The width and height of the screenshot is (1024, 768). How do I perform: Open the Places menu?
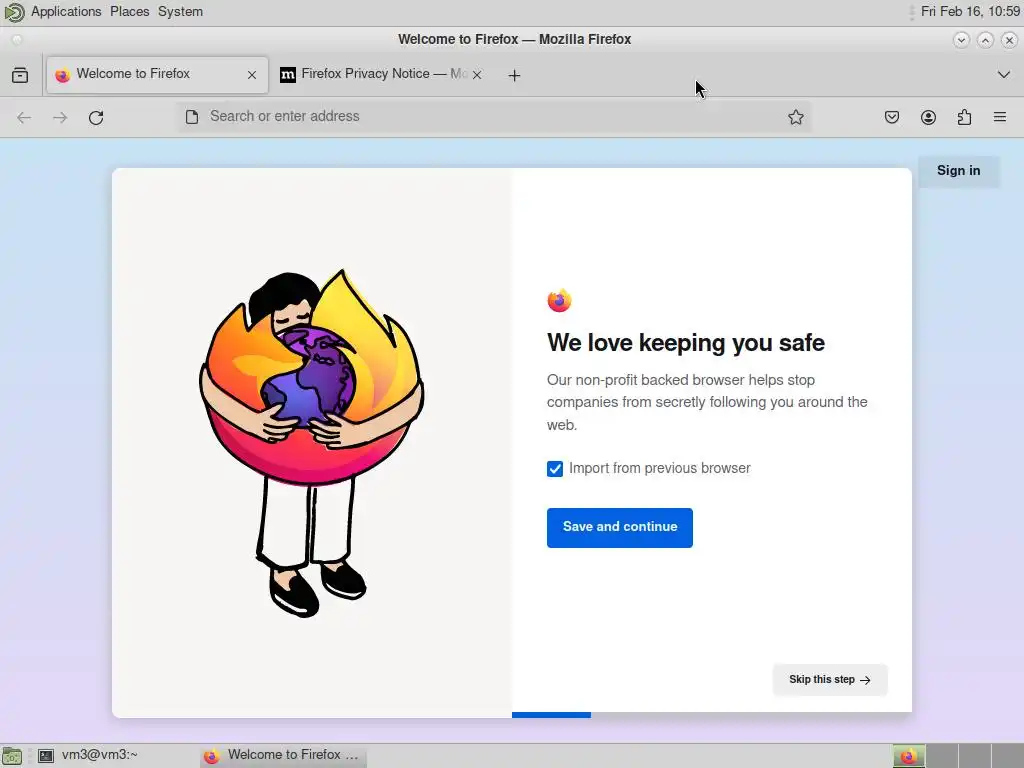[x=129, y=12]
